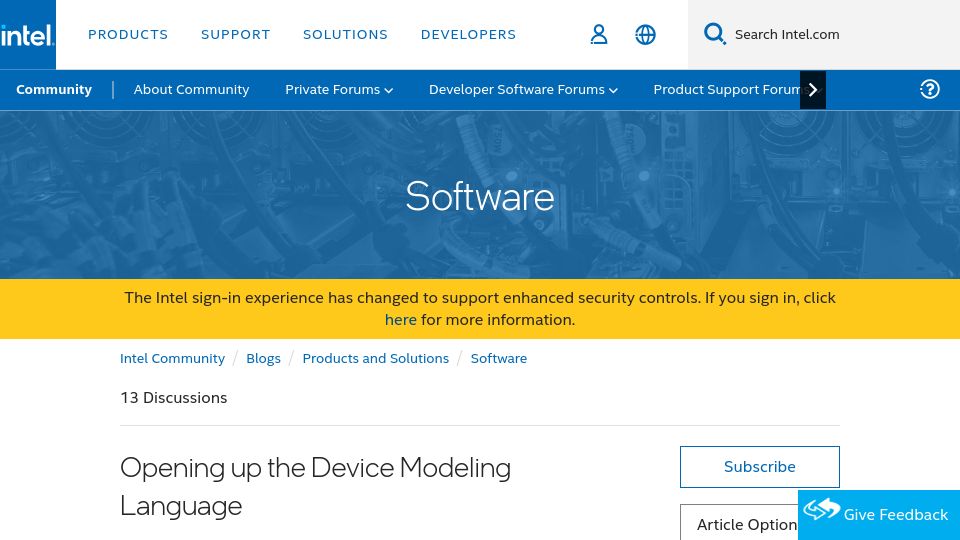Image resolution: width=960 pixels, height=540 pixels.
Task: Open the Support menu
Action: pyautogui.click(x=236, y=35)
